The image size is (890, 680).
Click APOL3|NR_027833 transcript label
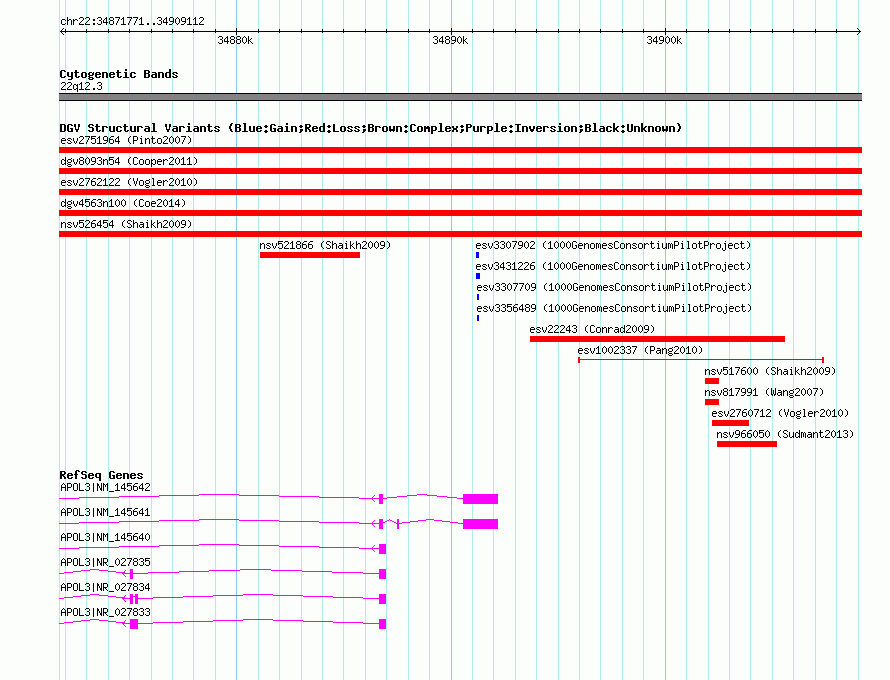coord(106,612)
